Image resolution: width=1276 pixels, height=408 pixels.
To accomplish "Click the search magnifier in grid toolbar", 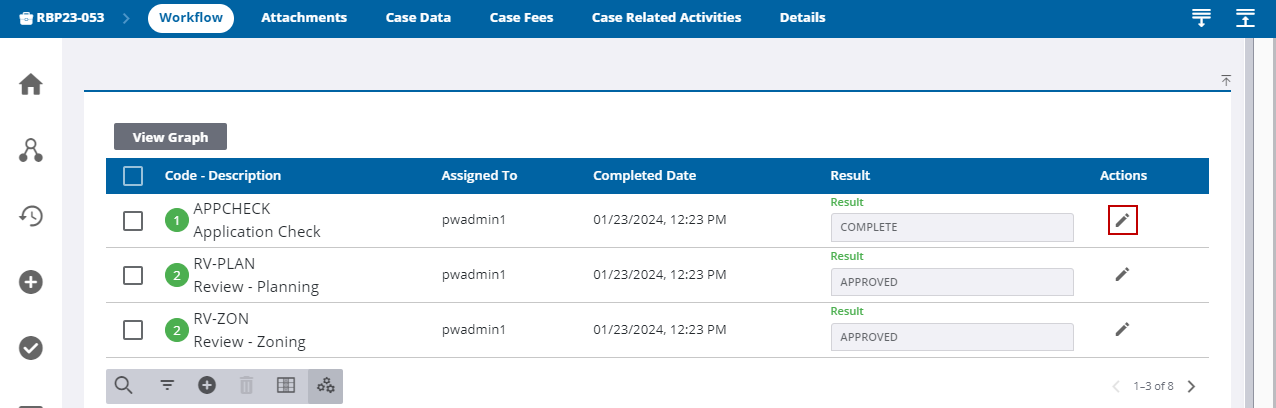I will pos(124,385).
